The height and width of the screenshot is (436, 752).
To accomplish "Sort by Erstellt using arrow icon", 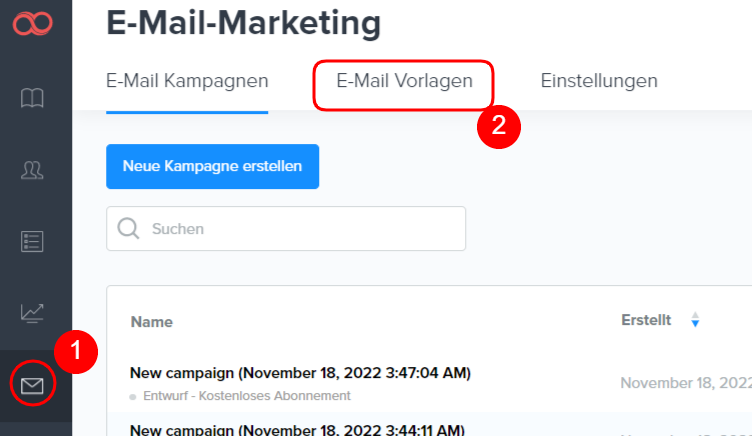I will (695, 321).
